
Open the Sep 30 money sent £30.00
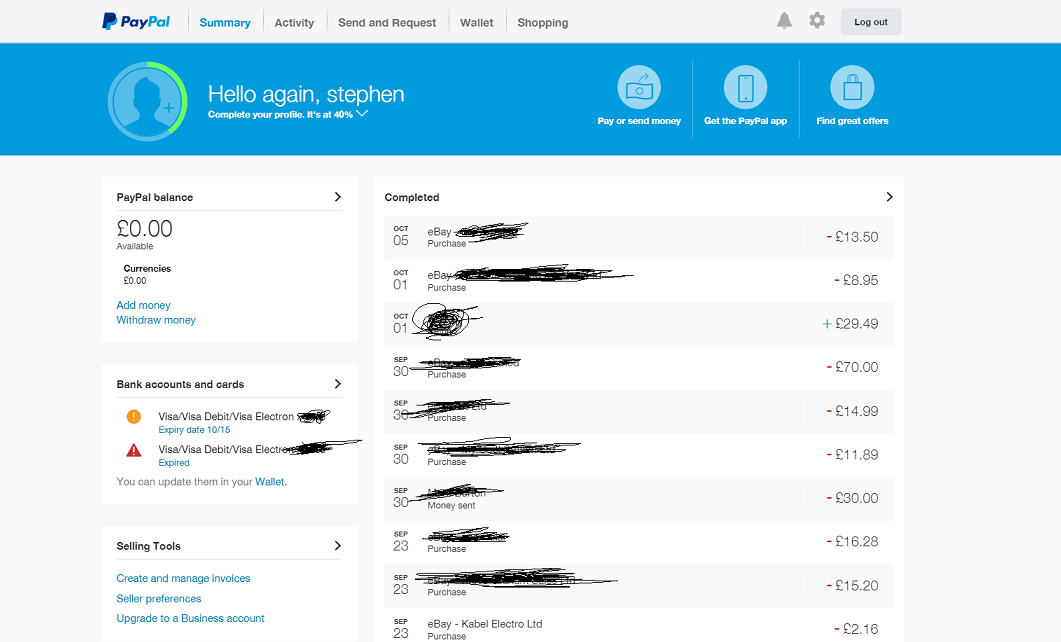point(638,498)
